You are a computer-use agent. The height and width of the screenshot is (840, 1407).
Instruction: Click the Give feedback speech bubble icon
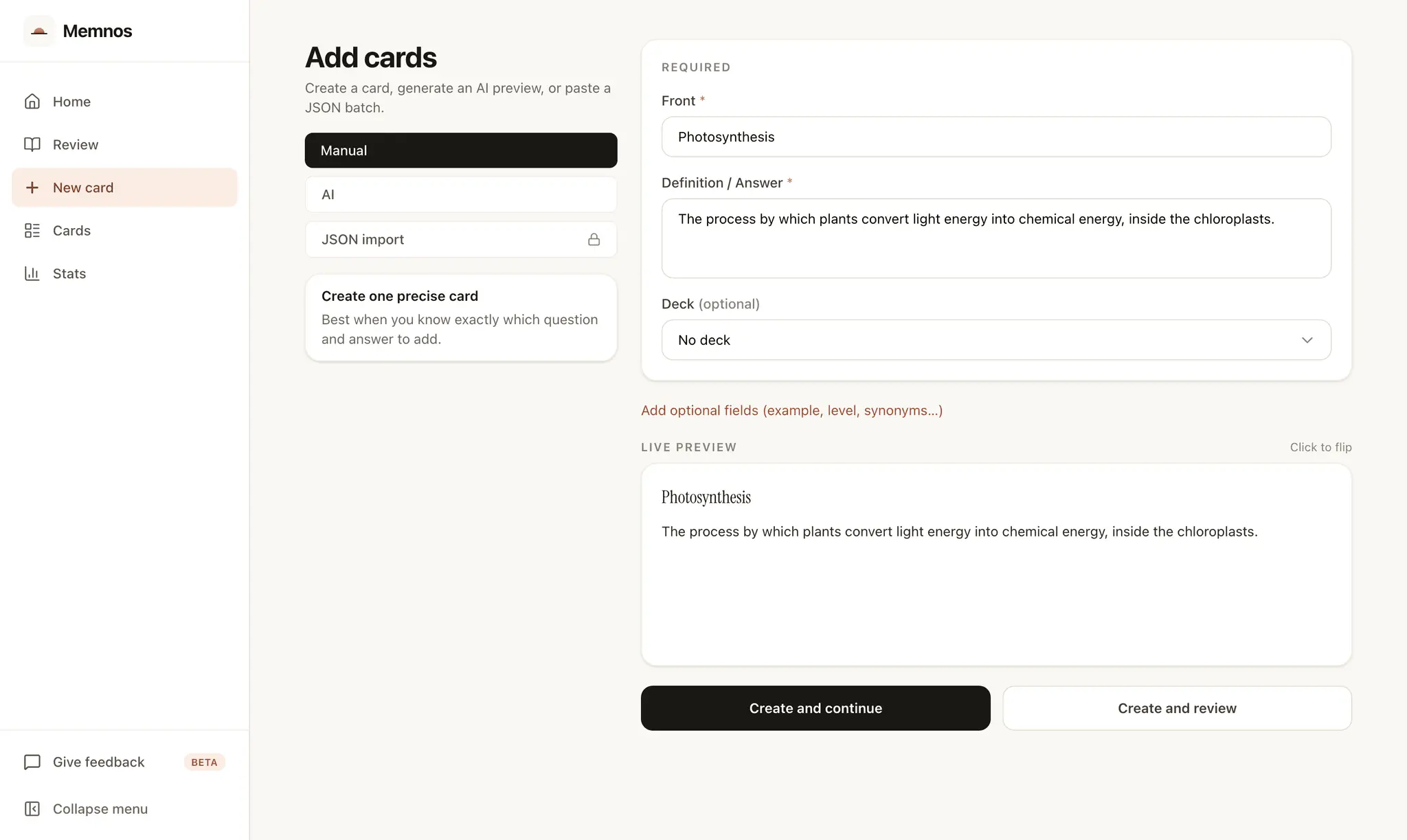(32, 762)
